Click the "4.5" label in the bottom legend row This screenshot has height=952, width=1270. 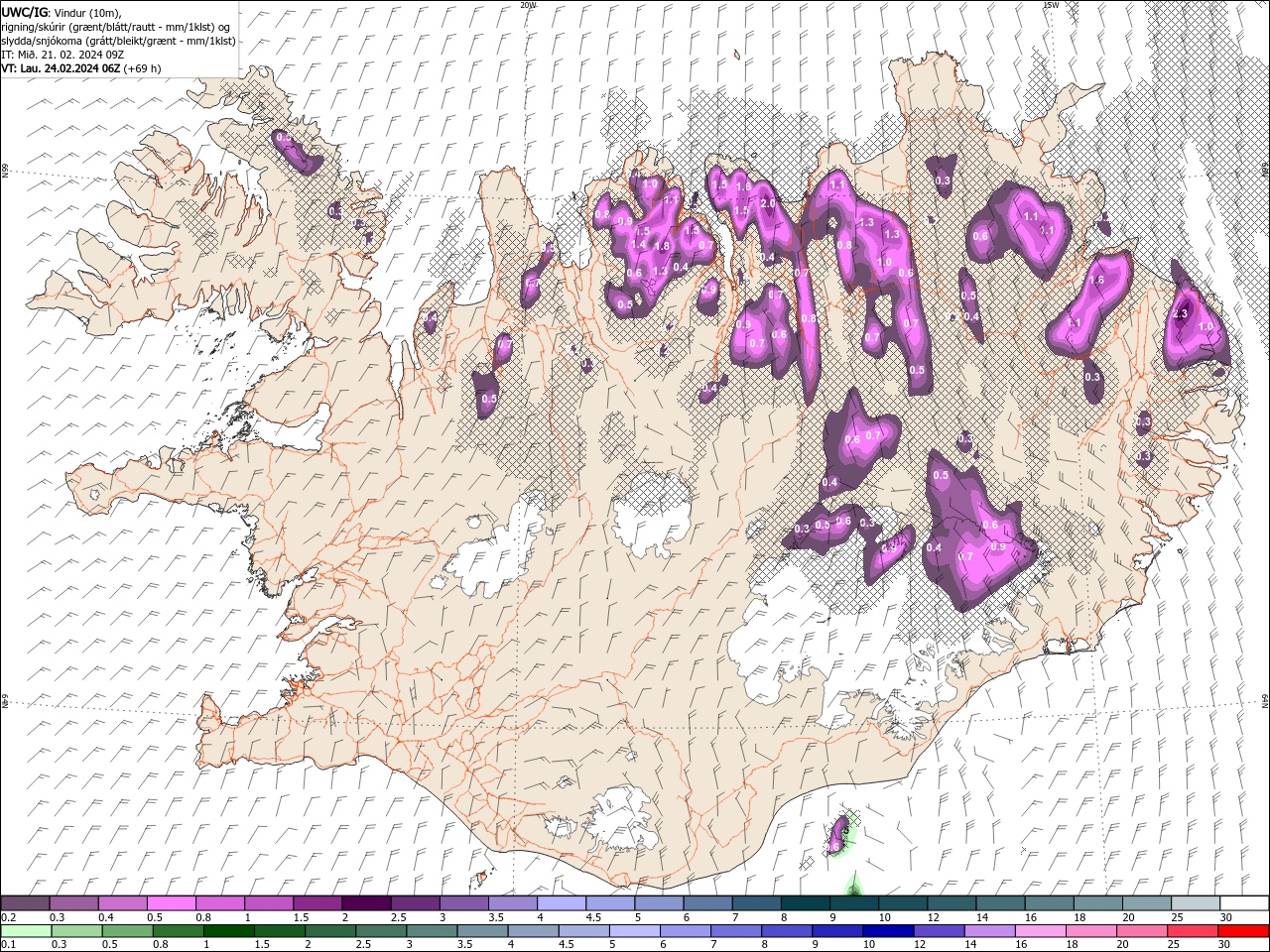tap(567, 944)
